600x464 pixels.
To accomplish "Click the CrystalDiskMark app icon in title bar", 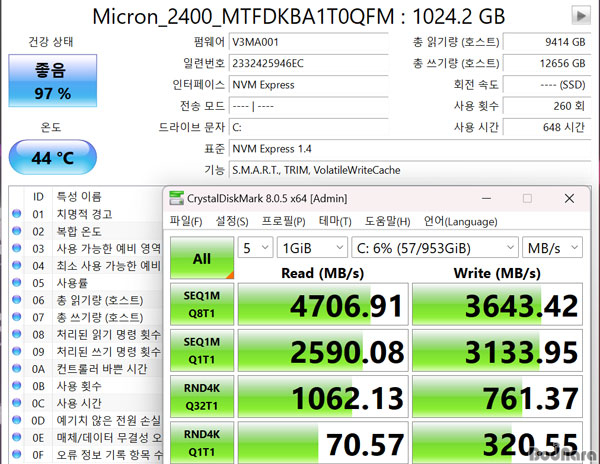I will click(x=178, y=198).
